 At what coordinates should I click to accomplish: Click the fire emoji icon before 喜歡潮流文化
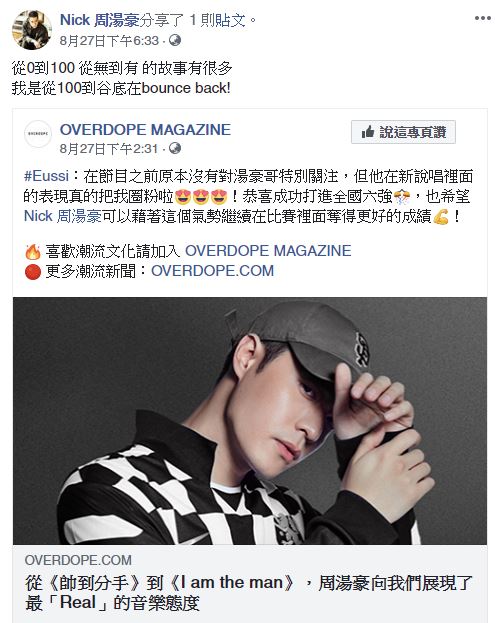tap(33, 252)
